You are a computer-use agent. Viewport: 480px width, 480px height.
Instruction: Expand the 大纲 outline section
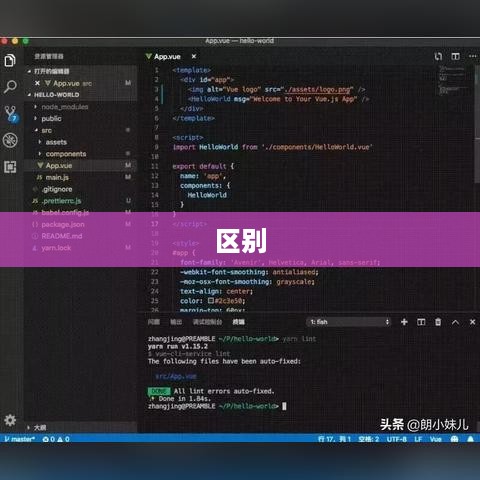(x=37, y=427)
